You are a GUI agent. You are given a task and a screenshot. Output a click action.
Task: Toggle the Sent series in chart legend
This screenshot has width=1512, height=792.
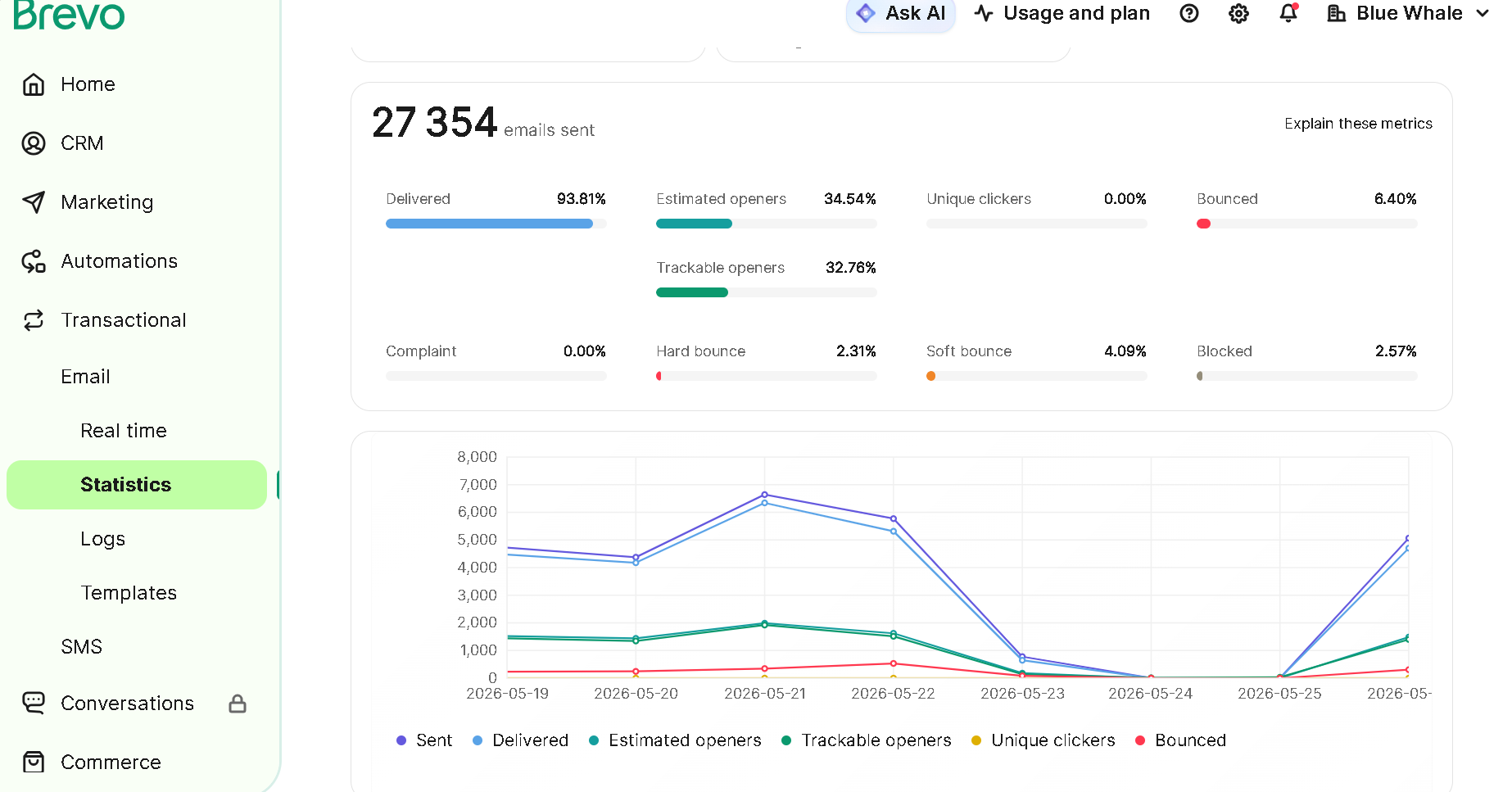424,740
